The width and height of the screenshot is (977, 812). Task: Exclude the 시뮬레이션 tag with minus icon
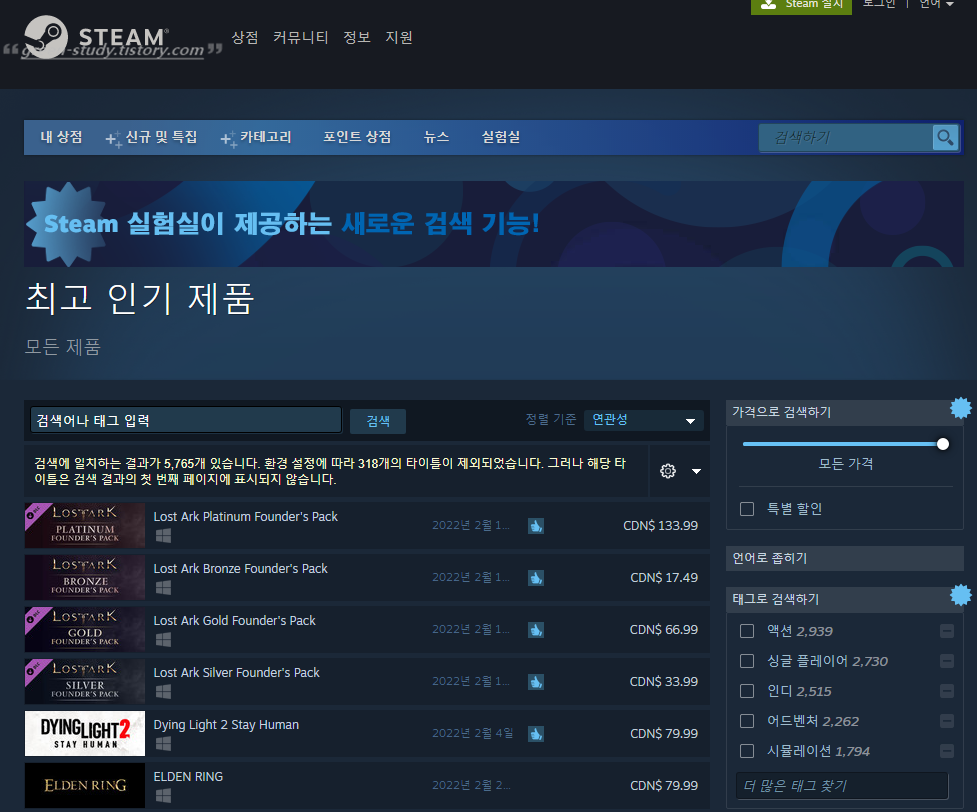946,751
